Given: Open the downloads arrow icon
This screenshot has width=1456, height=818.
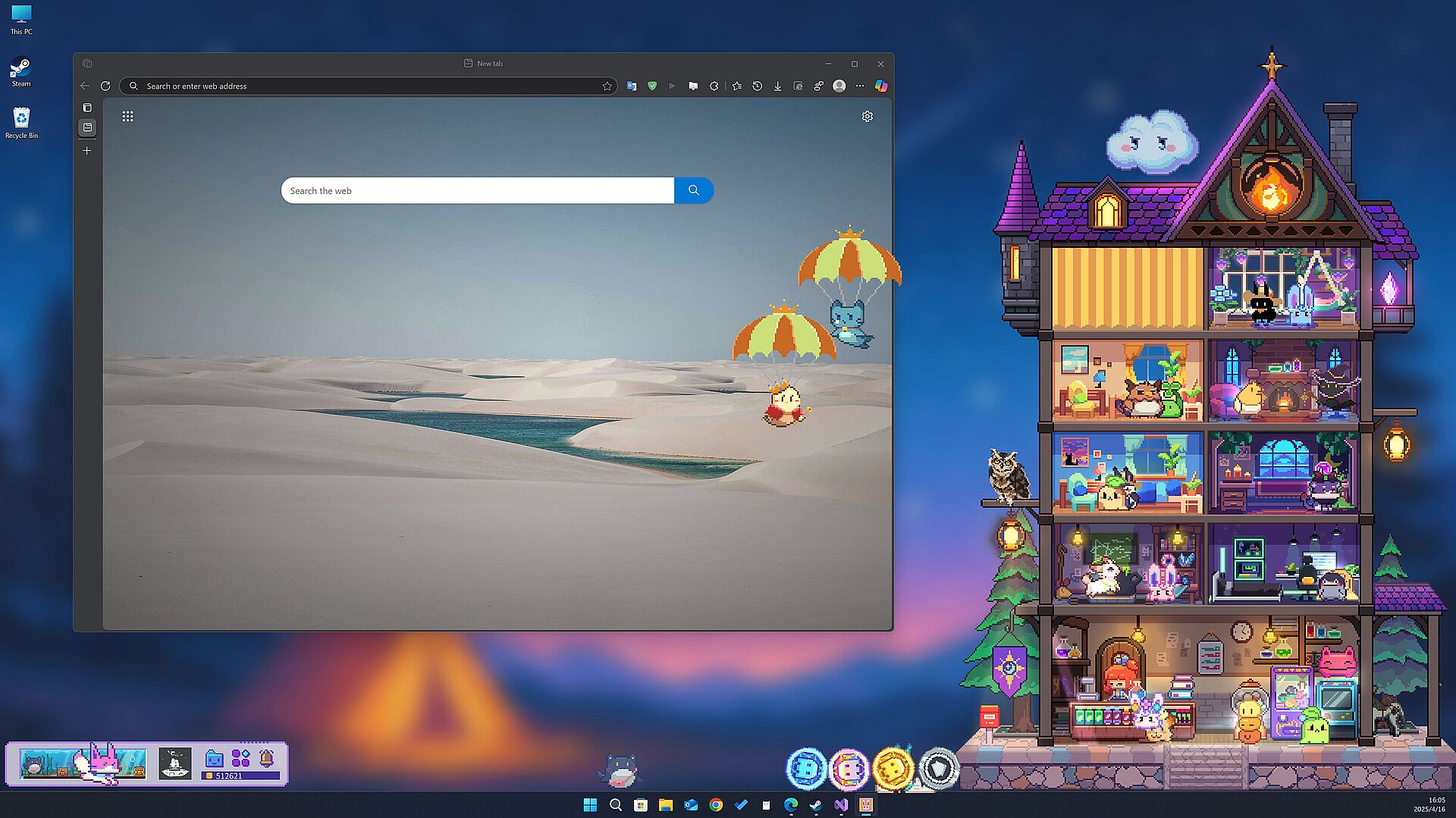Looking at the screenshot, I should click(777, 86).
